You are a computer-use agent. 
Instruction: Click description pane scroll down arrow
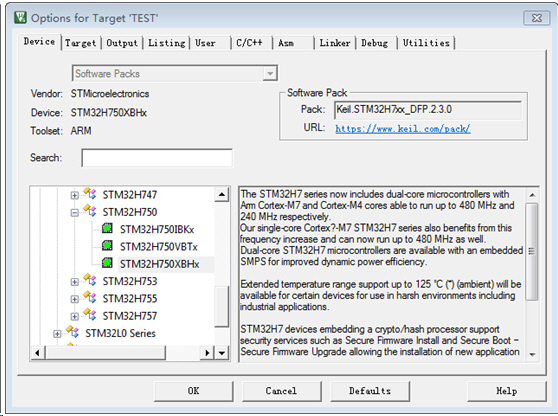pyautogui.click(x=532, y=354)
